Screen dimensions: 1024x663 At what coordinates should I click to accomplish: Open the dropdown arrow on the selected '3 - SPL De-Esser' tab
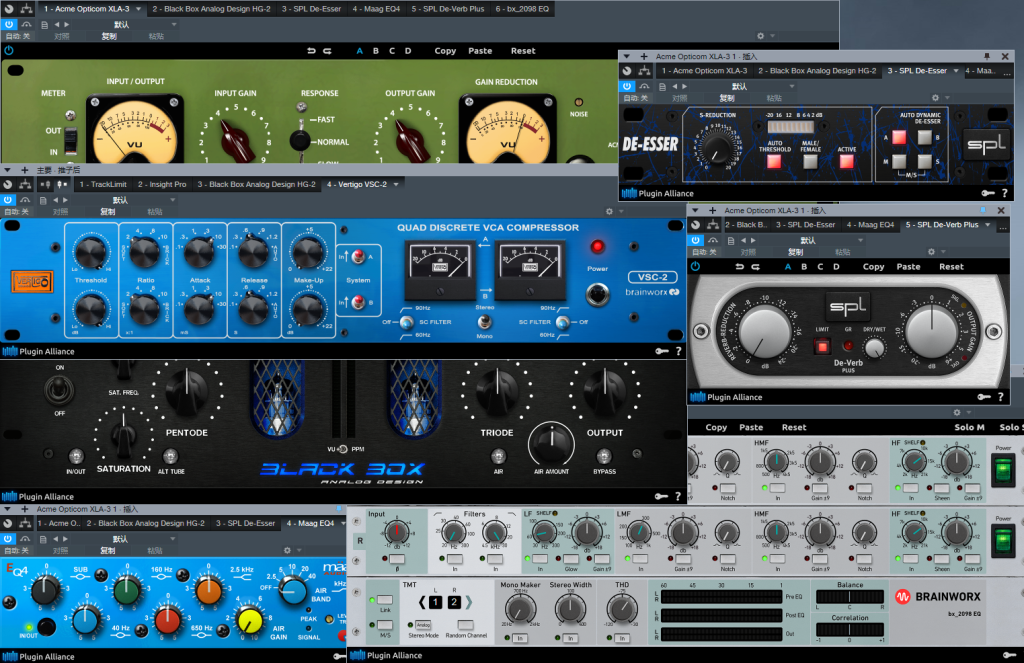click(956, 71)
